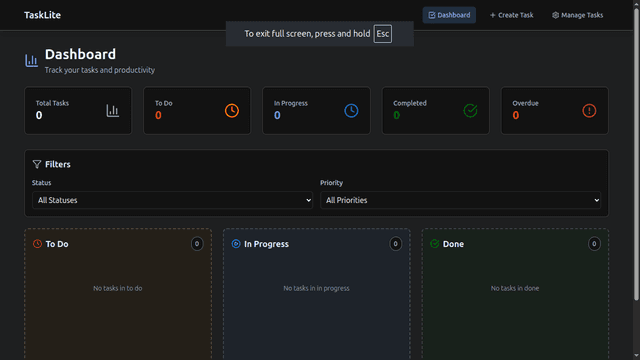Screen dimensions: 640x360
Task: Click the scrollbar up arrow
Action: coord(636,3)
